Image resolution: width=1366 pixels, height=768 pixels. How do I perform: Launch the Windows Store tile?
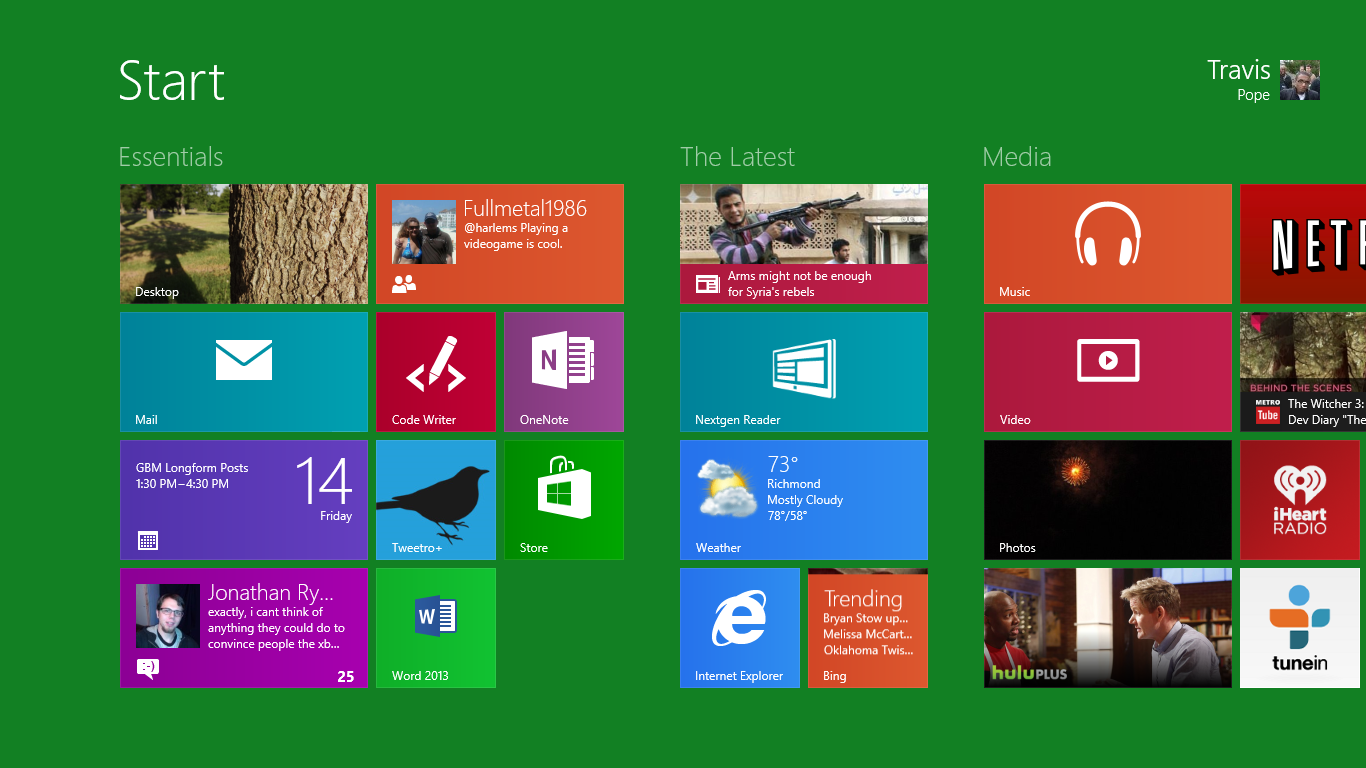pos(564,500)
